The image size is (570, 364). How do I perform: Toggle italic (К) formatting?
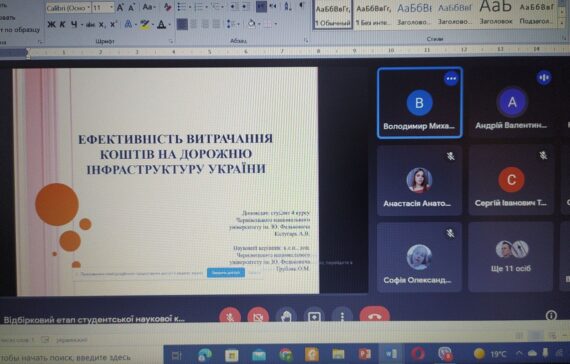point(63,24)
